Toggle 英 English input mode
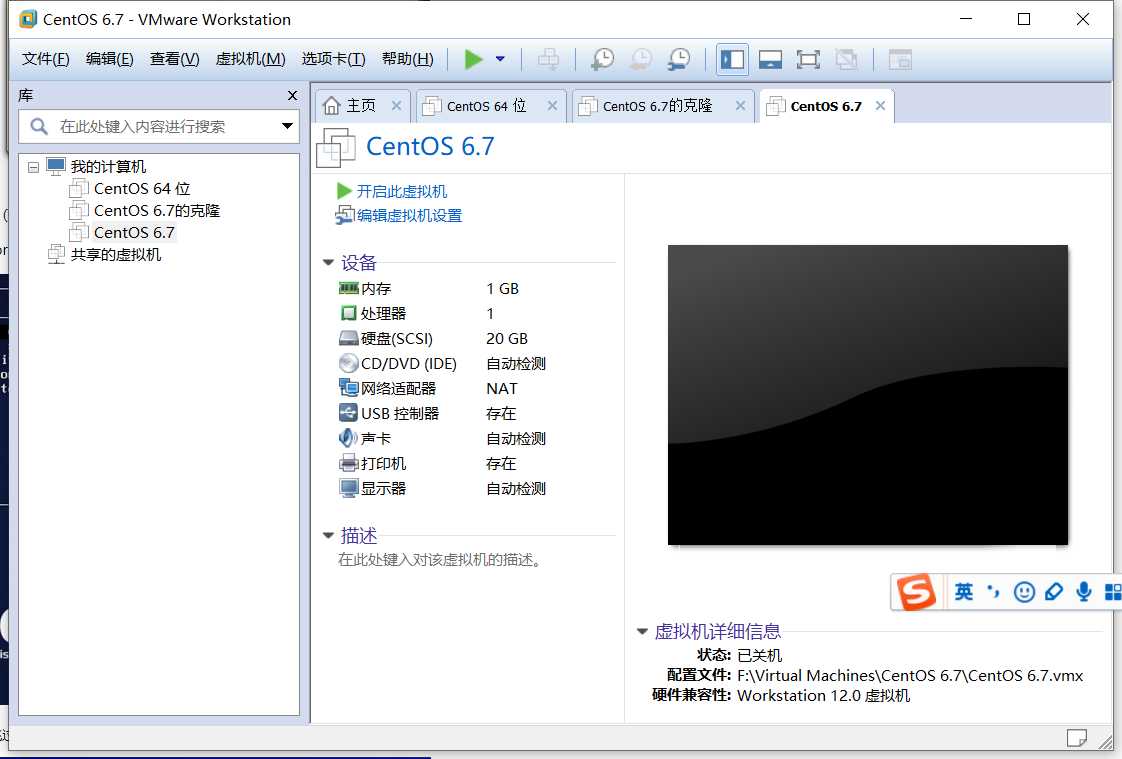Viewport: 1122px width, 759px height. [x=964, y=592]
